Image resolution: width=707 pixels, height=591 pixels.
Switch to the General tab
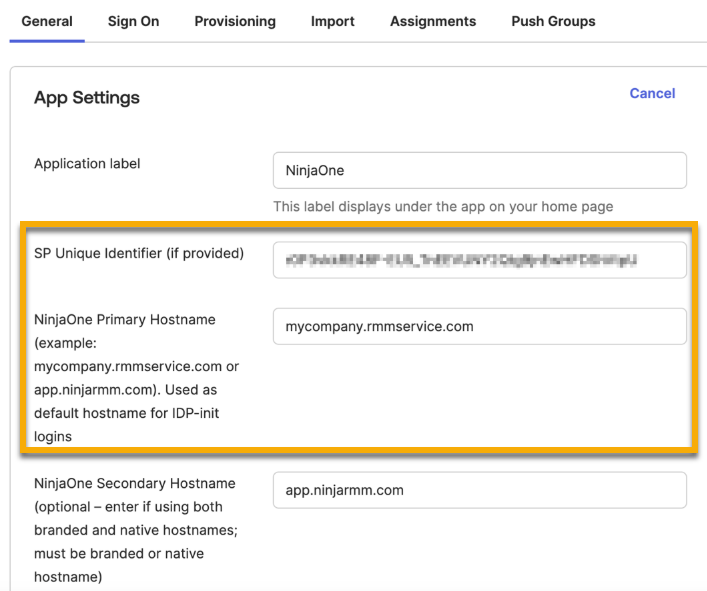47,21
